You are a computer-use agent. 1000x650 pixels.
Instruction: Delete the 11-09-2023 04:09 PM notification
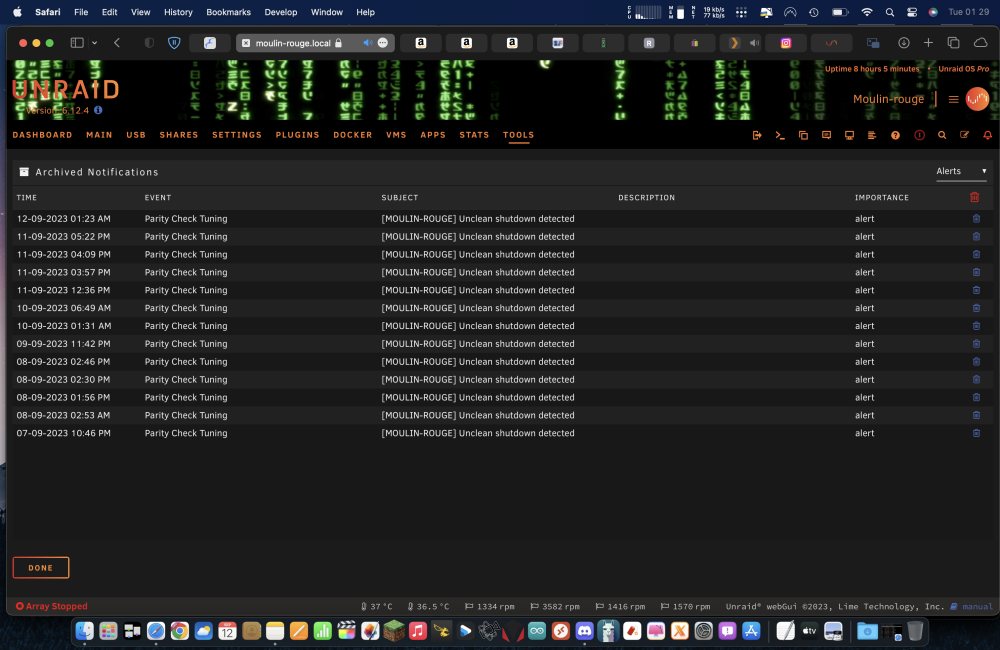(976, 255)
